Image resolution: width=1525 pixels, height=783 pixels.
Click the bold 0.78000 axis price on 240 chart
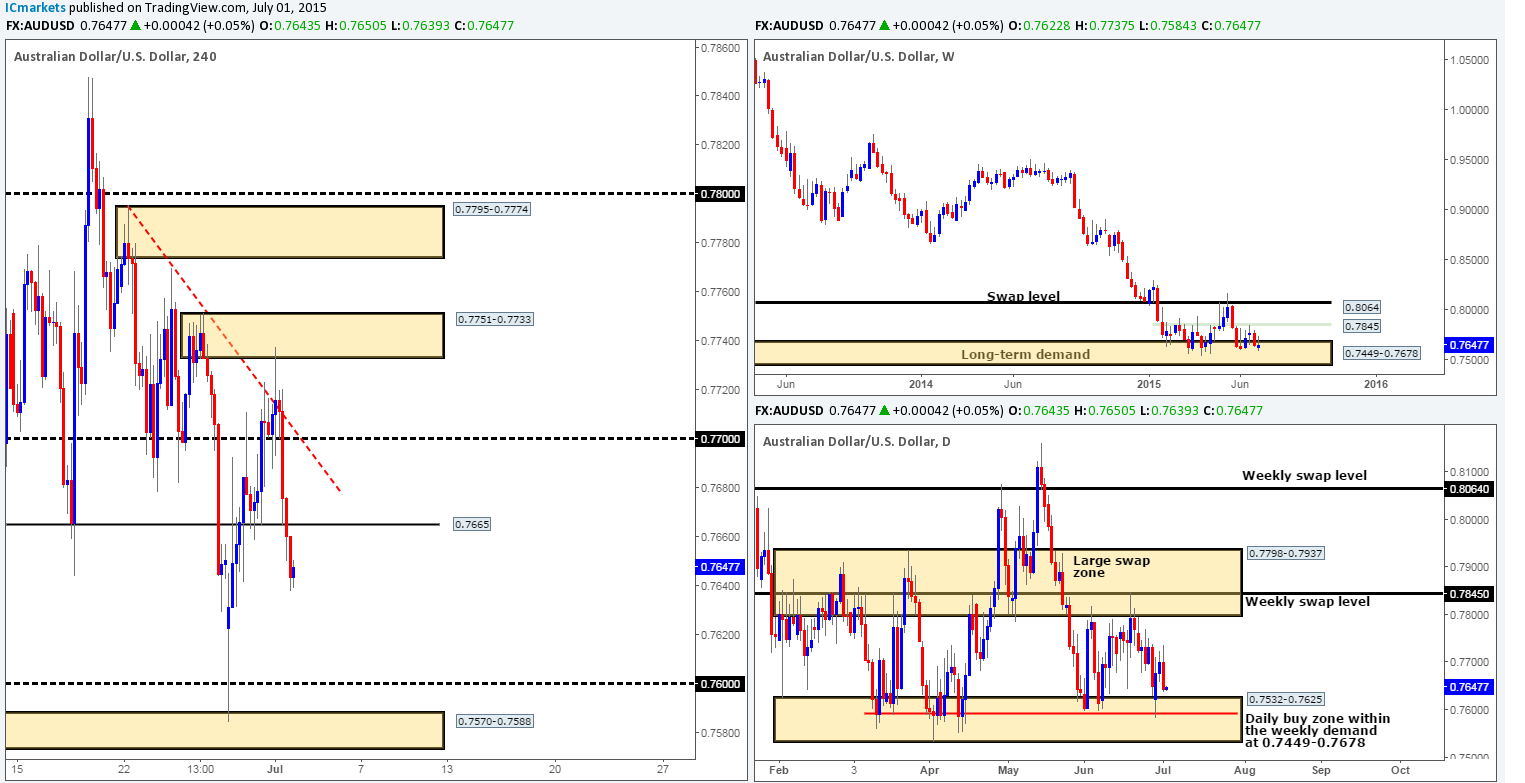coord(718,194)
